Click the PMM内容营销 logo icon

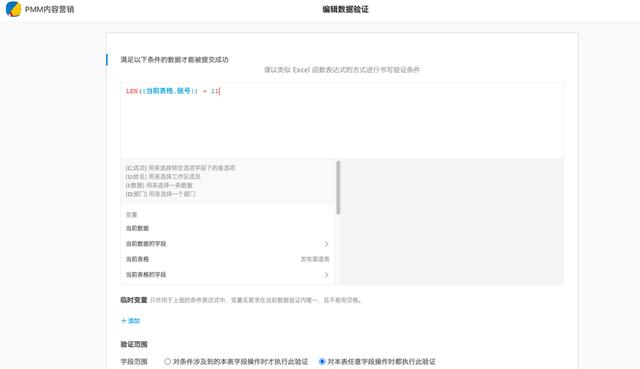pyautogui.click(x=13, y=9)
